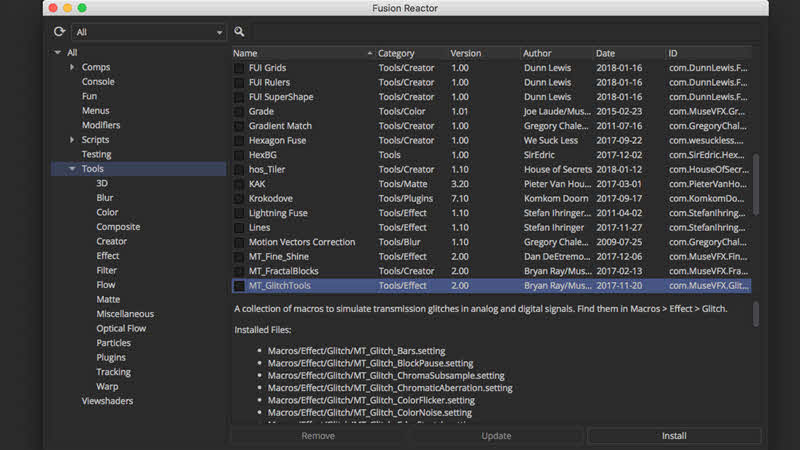Screen dimensions: 800x450
Task: Tick the FUI Grids checkbox
Action: (x=239, y=68)
